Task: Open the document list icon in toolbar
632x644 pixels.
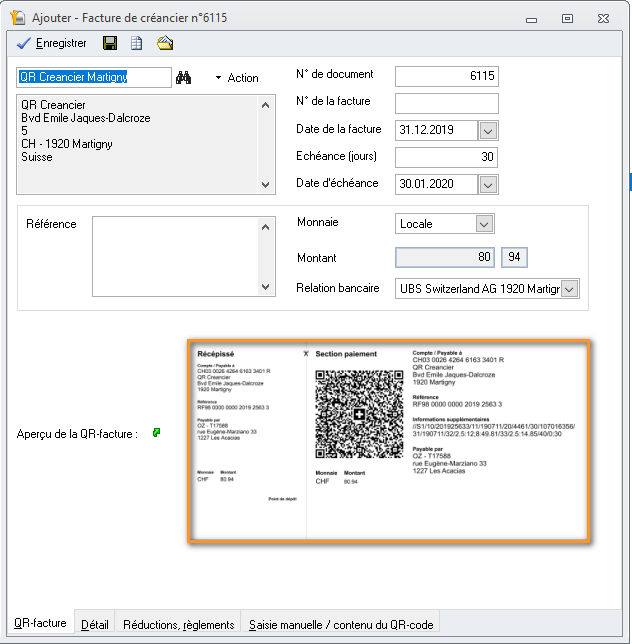Action: coord(136,43)
